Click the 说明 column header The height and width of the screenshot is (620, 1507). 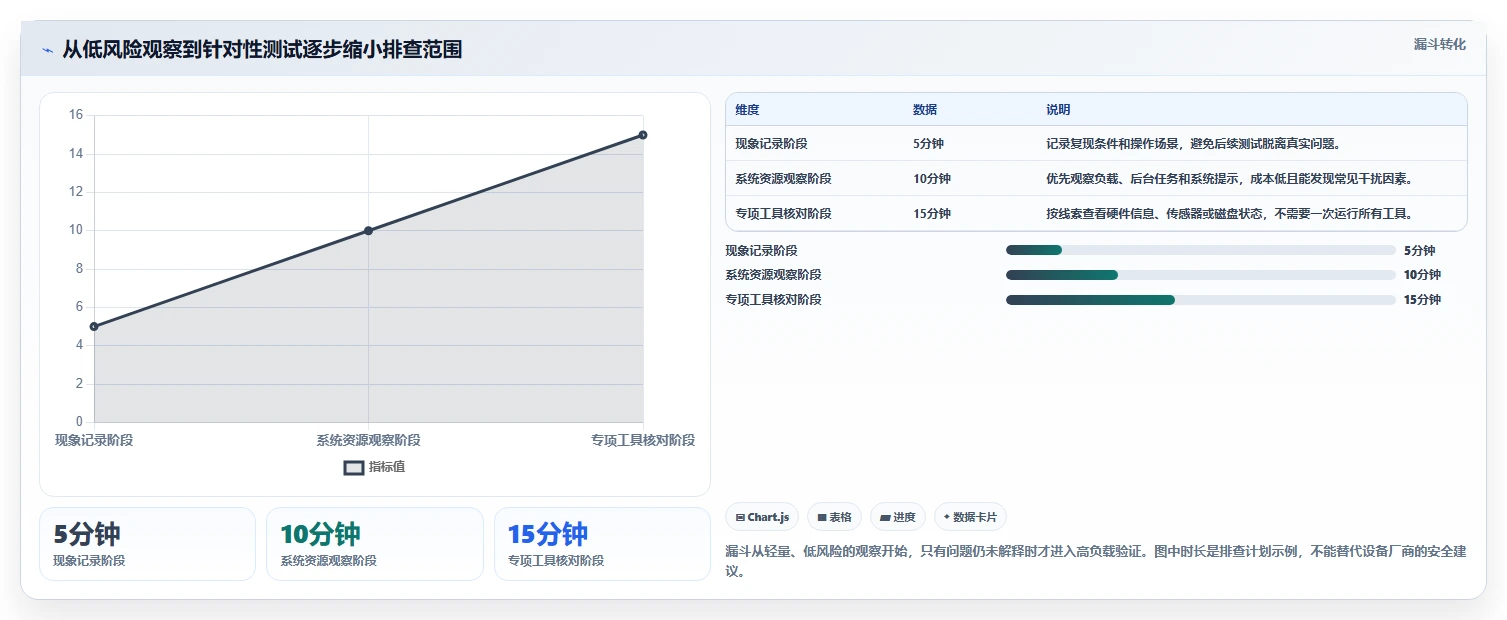pos(1058,110)
